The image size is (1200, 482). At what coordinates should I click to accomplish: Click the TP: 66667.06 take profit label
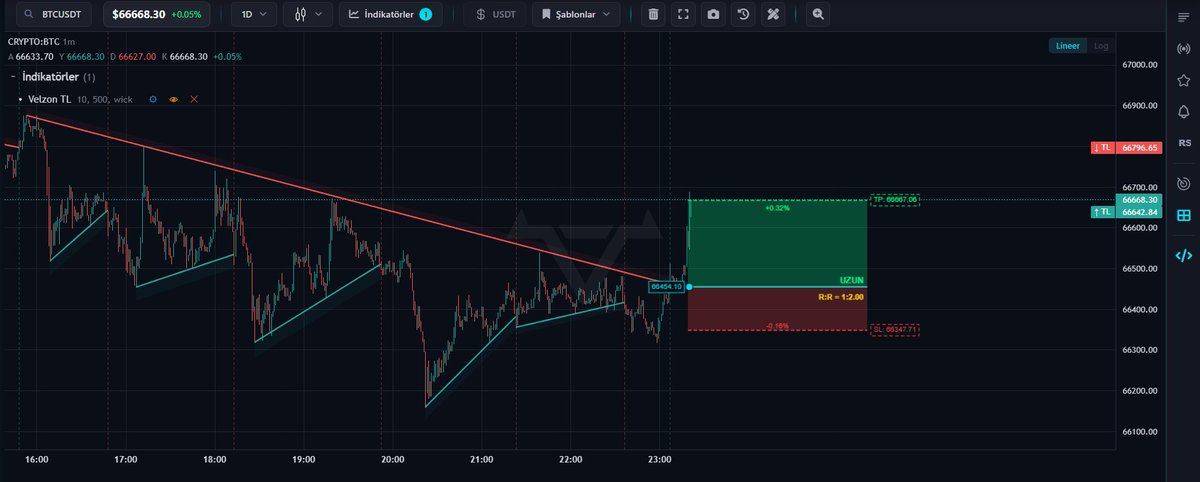tap(895, 199)
